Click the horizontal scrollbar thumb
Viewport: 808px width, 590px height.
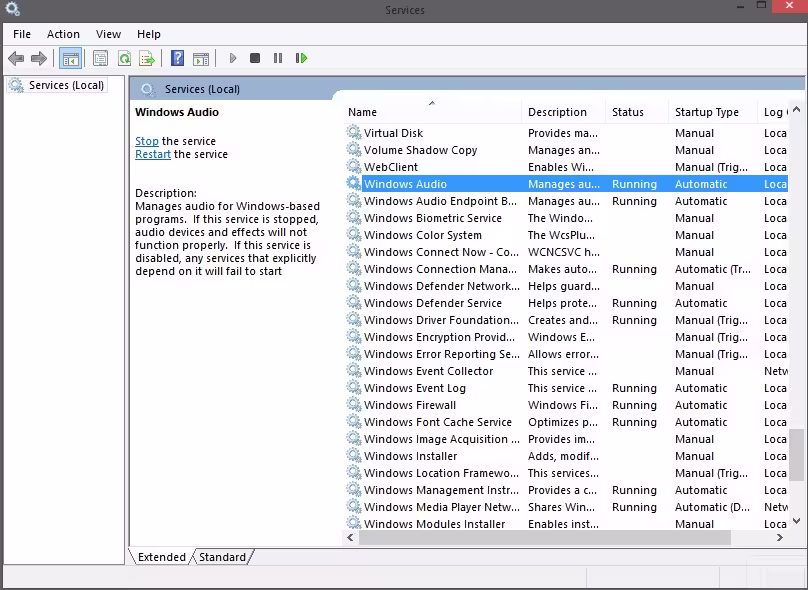pyautogui.click(x=545, y=537)
